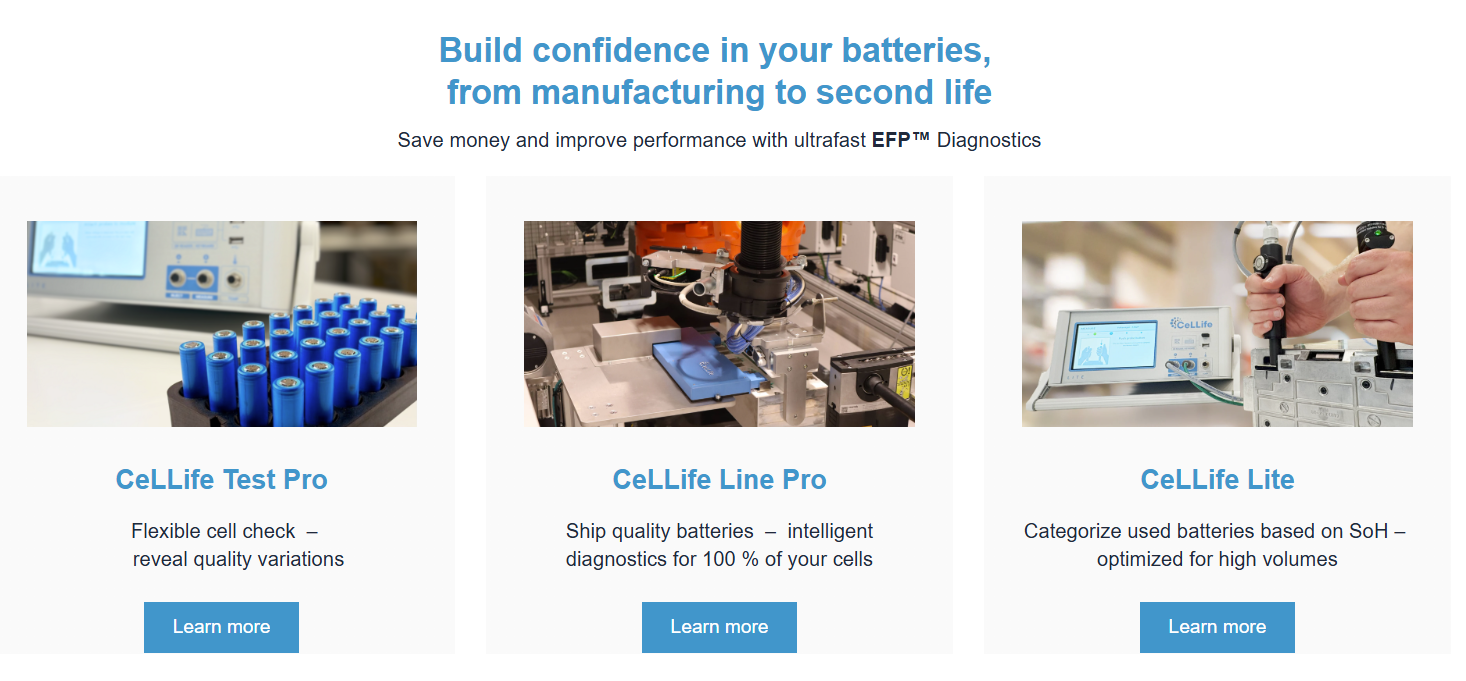Click the handheld battery tester photo
The width and height of the screenshot is (1466, 681).
[1216, 324]
